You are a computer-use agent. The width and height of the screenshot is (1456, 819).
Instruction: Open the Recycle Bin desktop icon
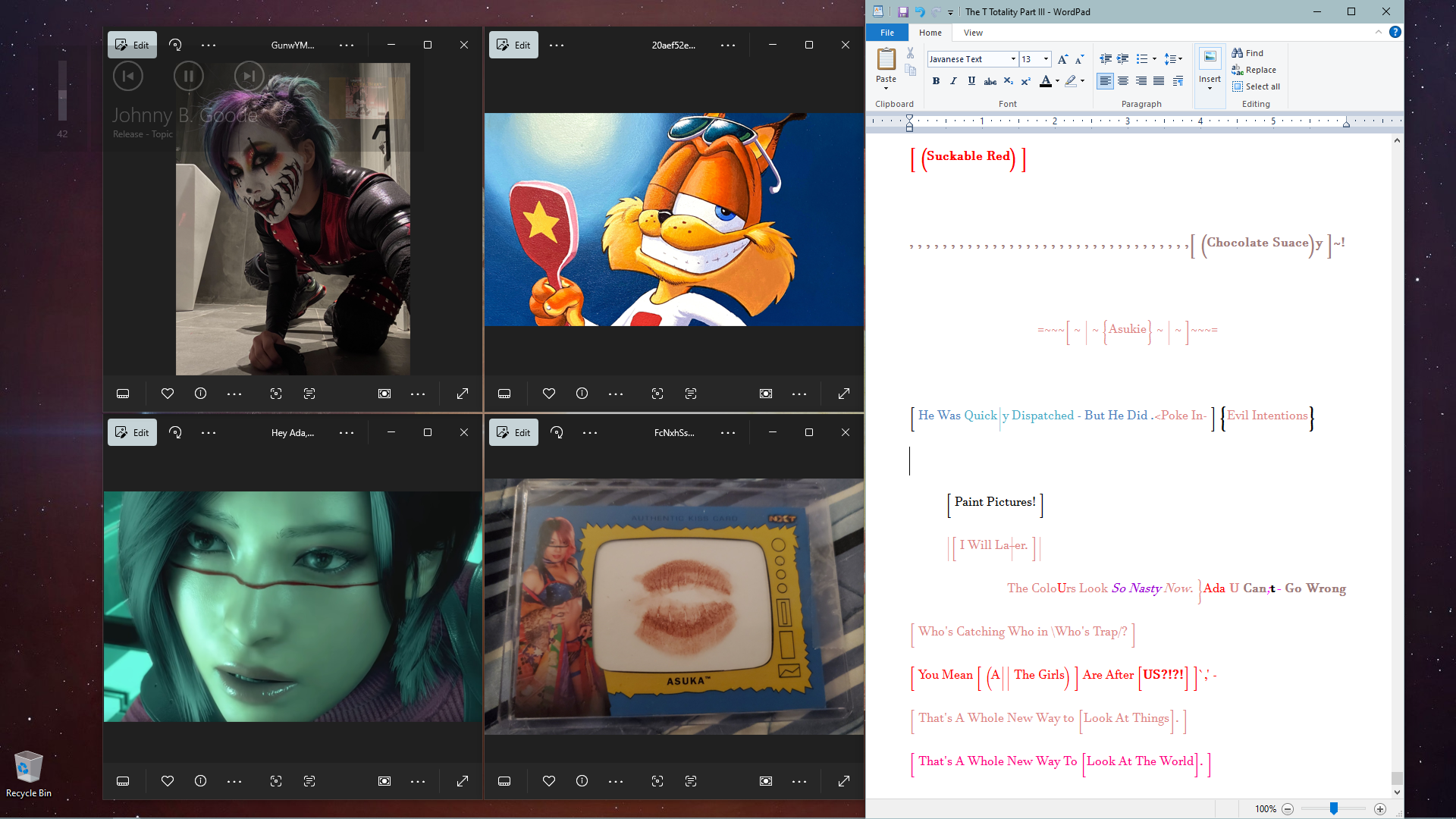point(29,773)
